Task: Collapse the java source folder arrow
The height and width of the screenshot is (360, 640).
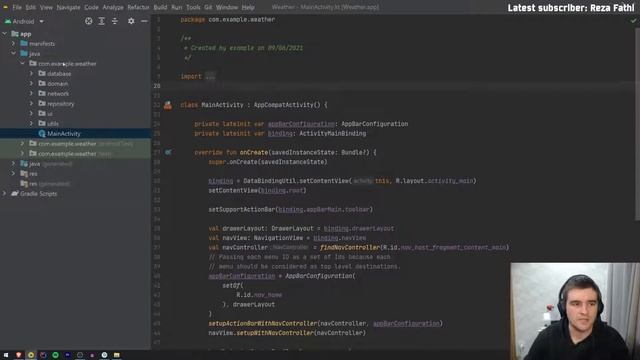Action: [13, 53]
